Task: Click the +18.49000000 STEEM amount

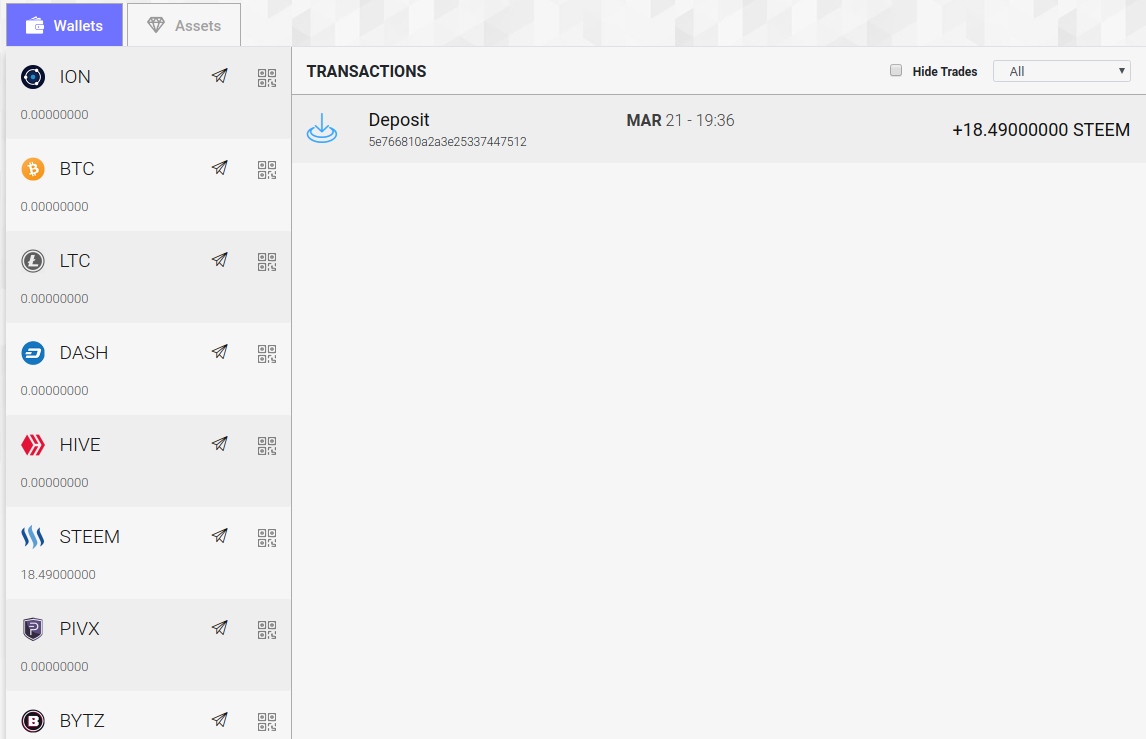Action: click(x=1041, y=130)
